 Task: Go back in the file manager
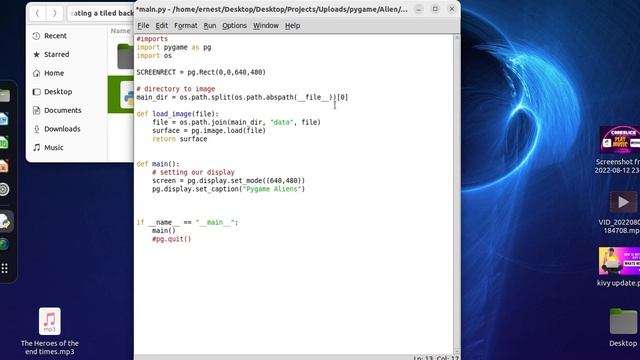click(37, 13)
